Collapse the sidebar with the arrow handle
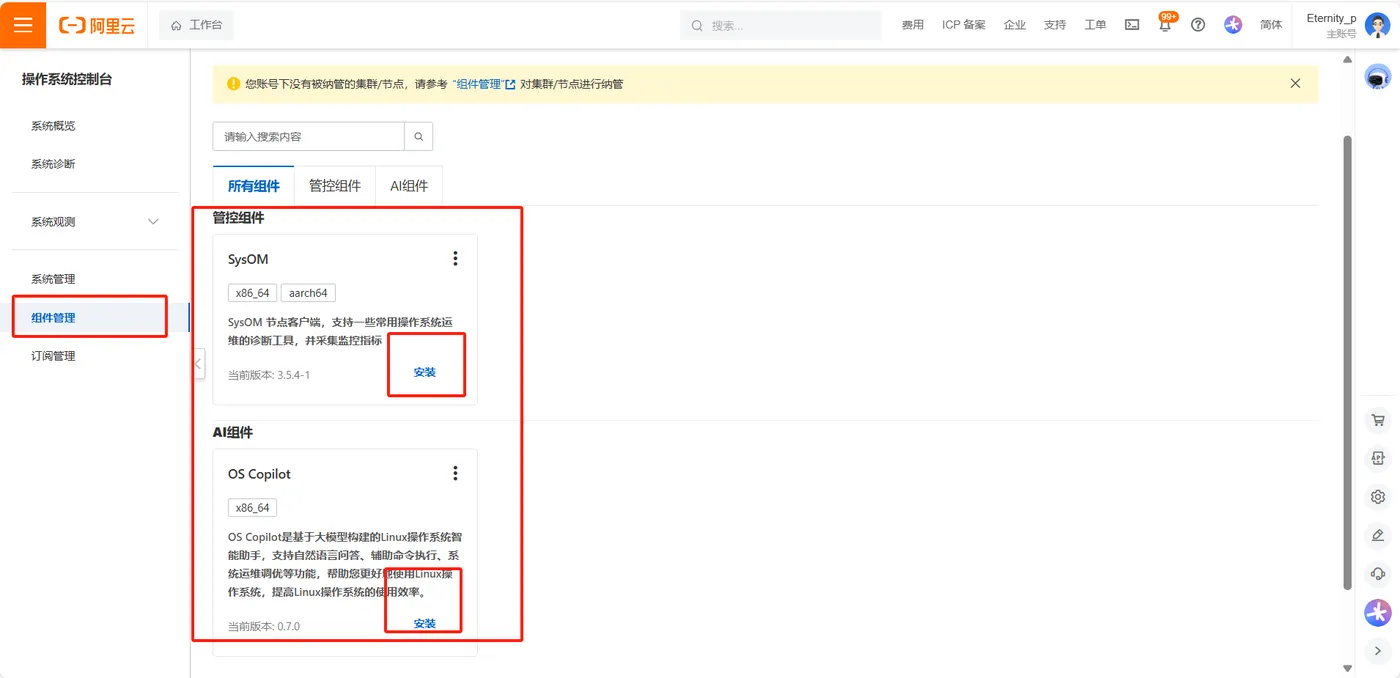The image size is (1400, 678). point(198,363)
